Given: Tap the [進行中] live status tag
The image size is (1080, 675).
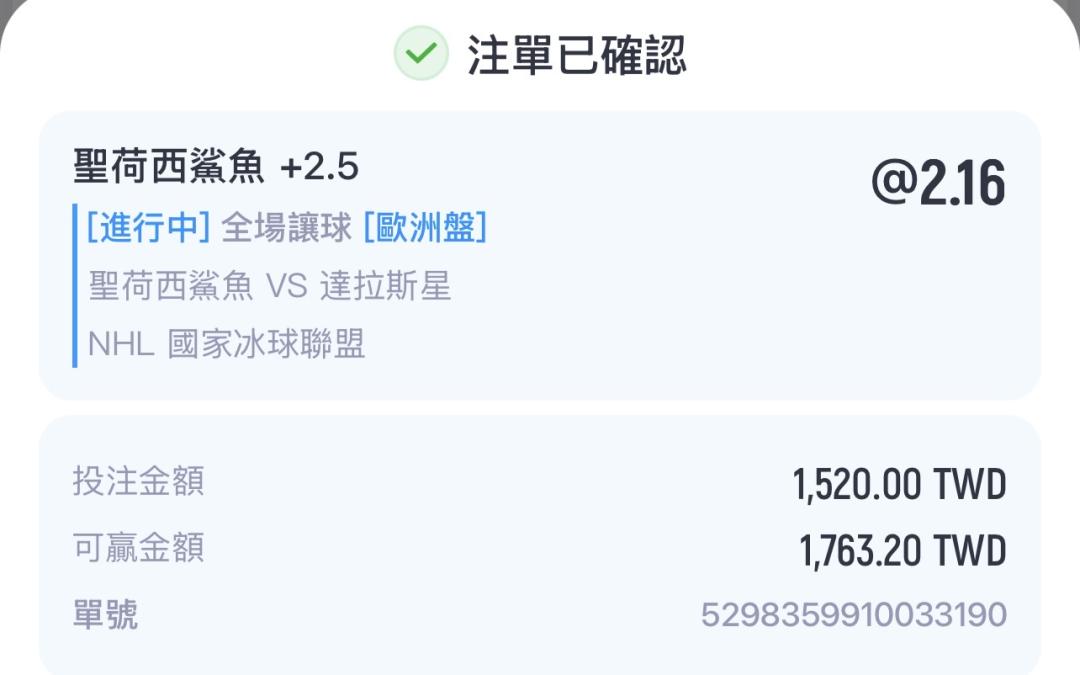Looking at the screenshot, I should click(x=148, y=229).
